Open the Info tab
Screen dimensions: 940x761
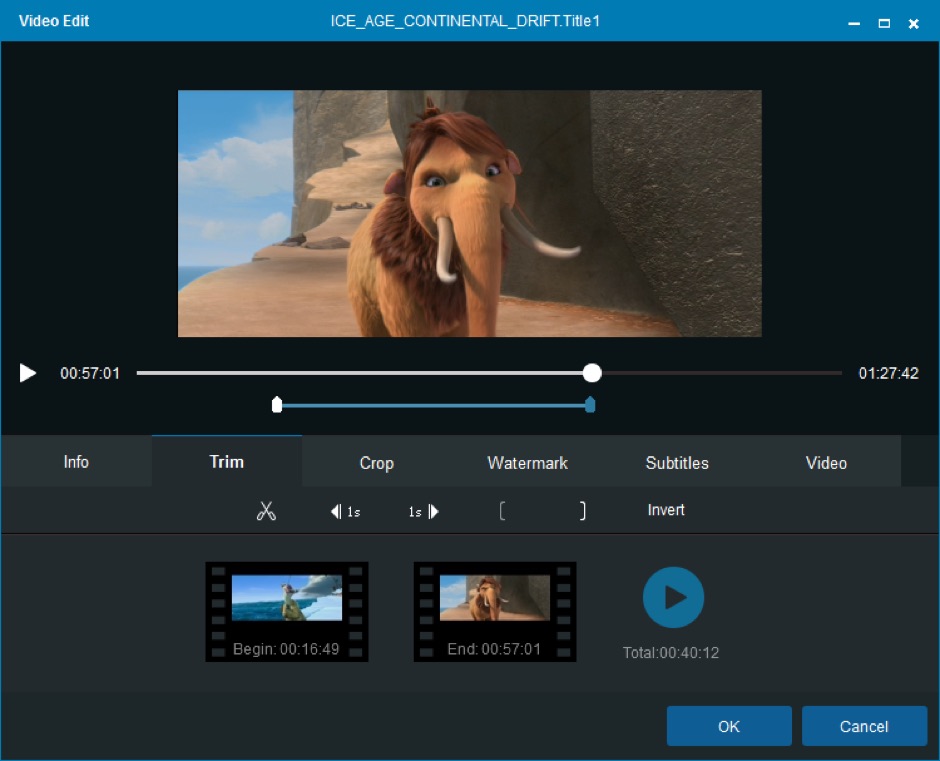(76, 462)
